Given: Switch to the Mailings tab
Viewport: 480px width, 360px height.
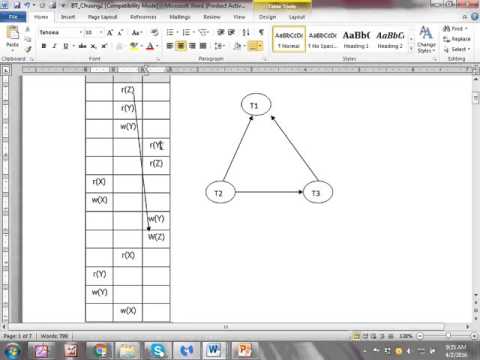Looking at the screenshot, I should (180, 17).
